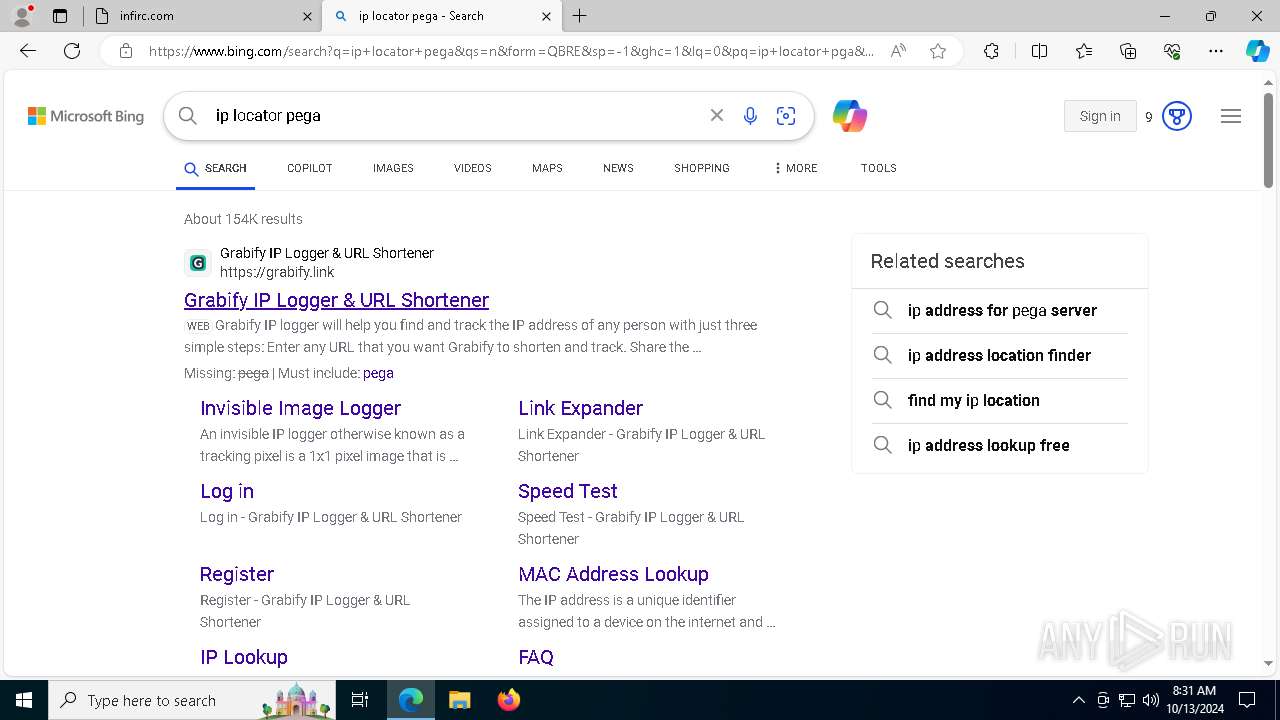Switch to the NEWS search tab
The height and width of the screenshot is (720, 1280).
[x=618, y=168]
